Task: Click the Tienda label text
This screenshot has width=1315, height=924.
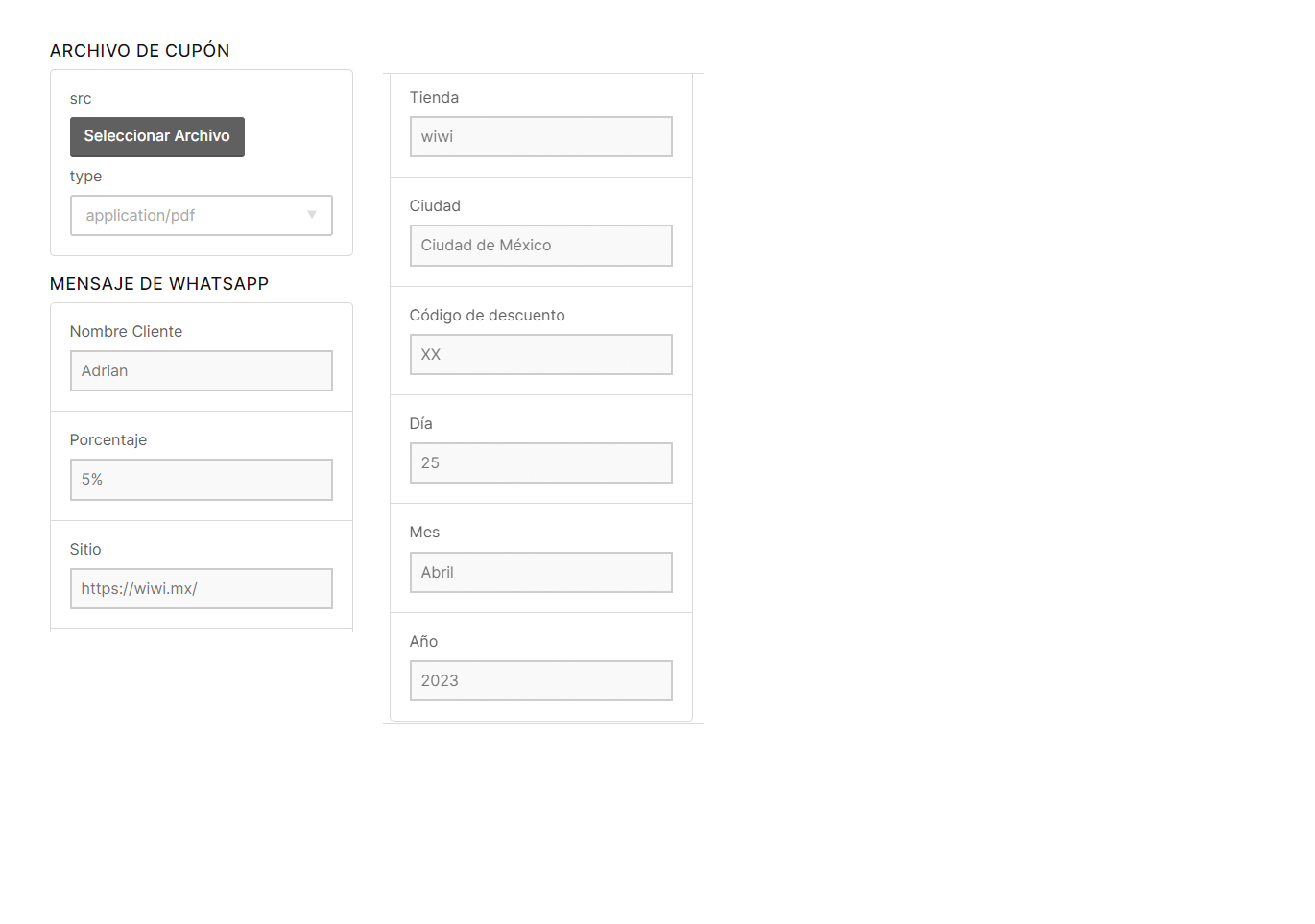Action: (434, 98)
